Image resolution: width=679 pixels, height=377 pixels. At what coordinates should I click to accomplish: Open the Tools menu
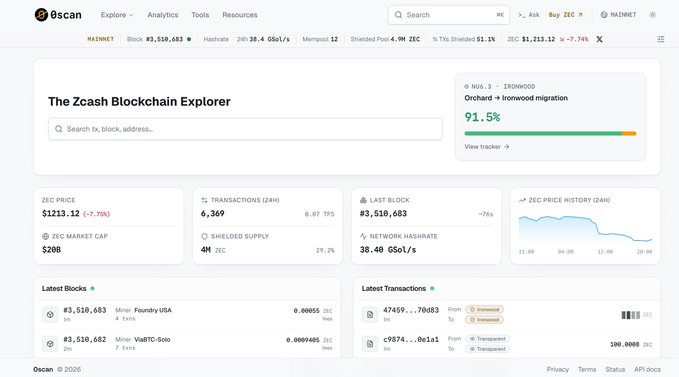[200, 15]
